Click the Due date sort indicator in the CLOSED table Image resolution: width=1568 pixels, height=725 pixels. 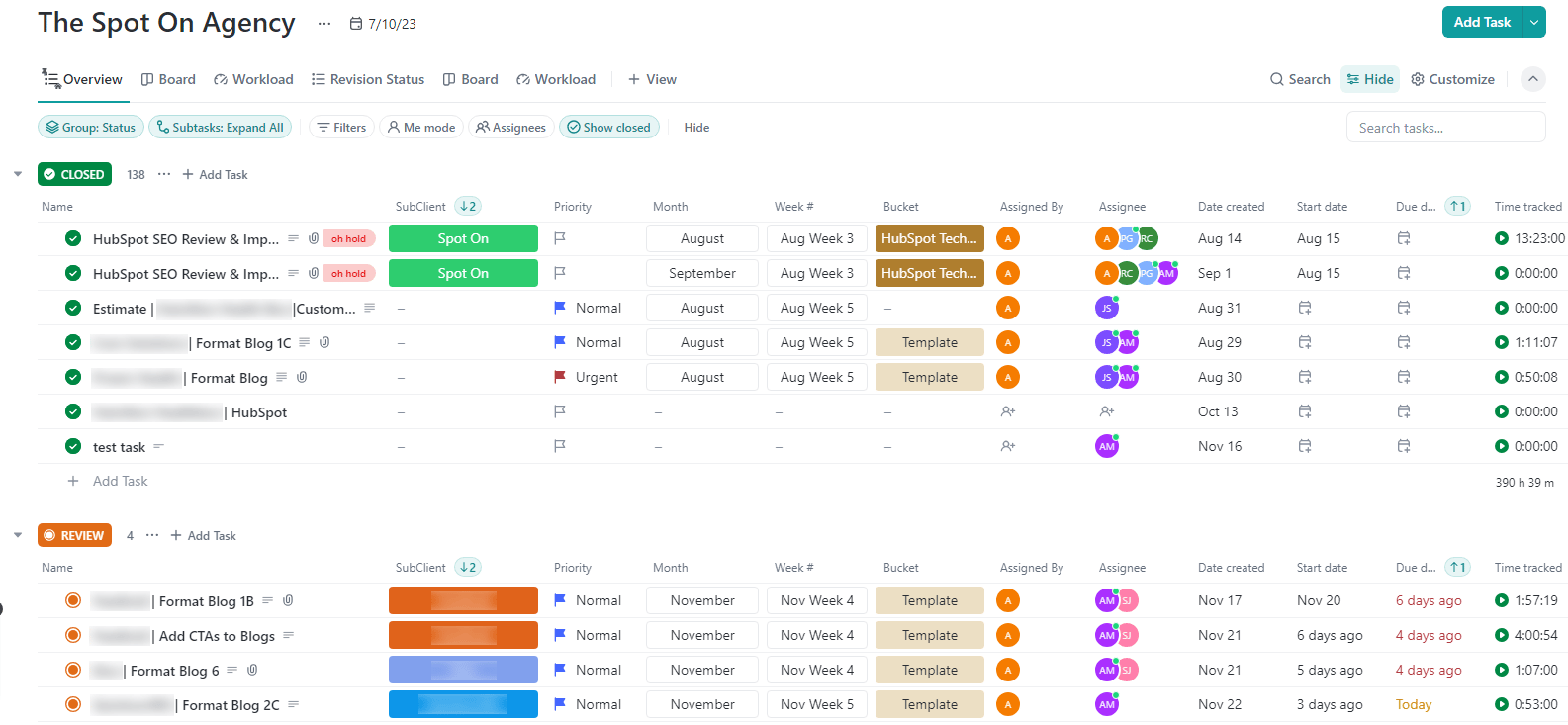pyautogui.click(x=1457, y=206)
